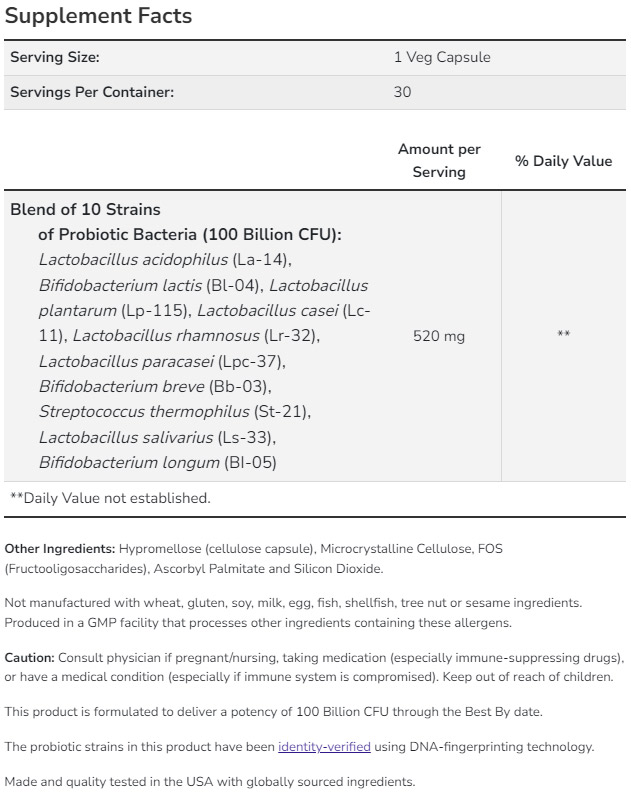Click the Made and quality tested sentence
631x795 pixels.
210,781
